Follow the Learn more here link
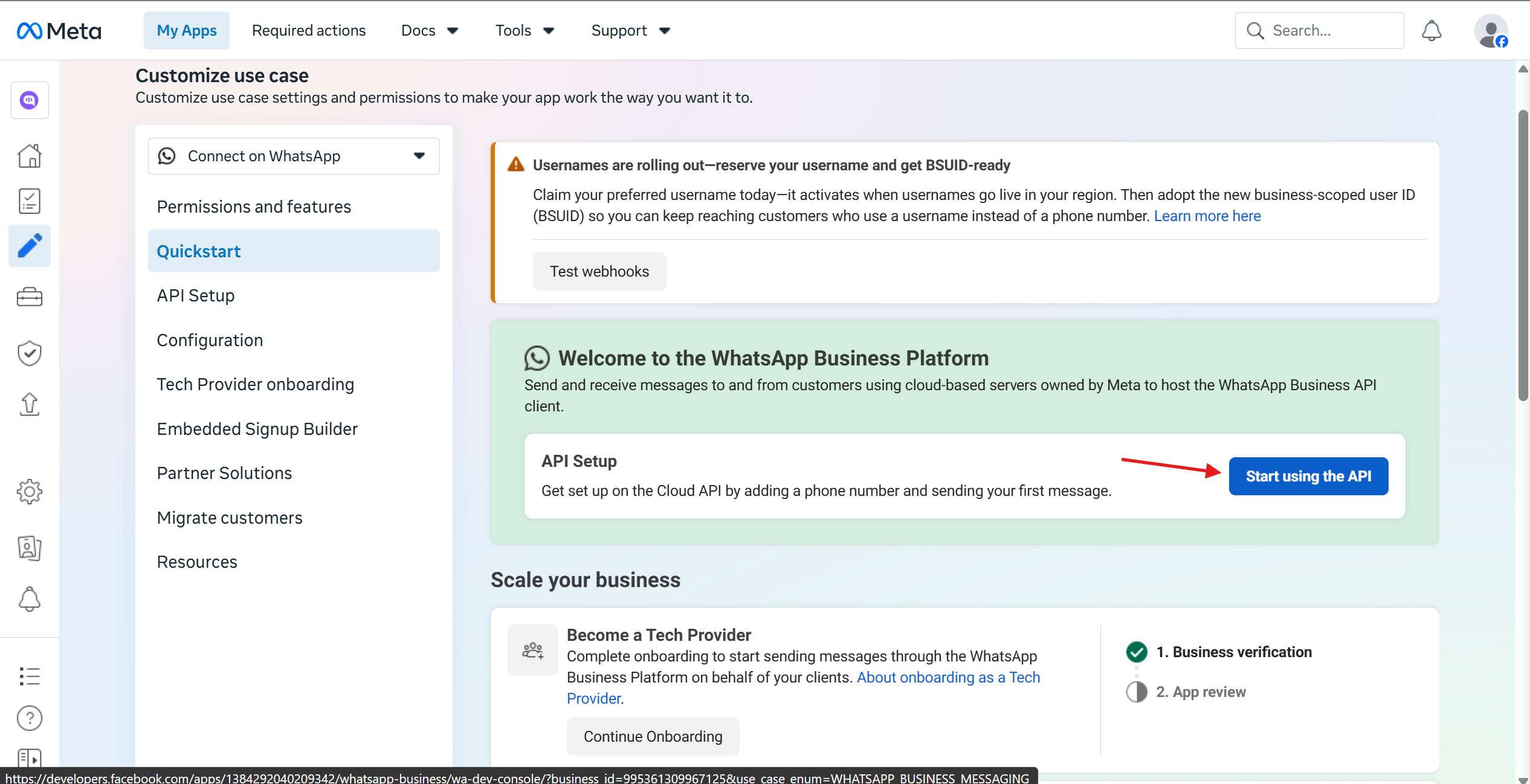Image resolution: width=1530 pixels, height=784 pixels. (x=1207, y=216)
